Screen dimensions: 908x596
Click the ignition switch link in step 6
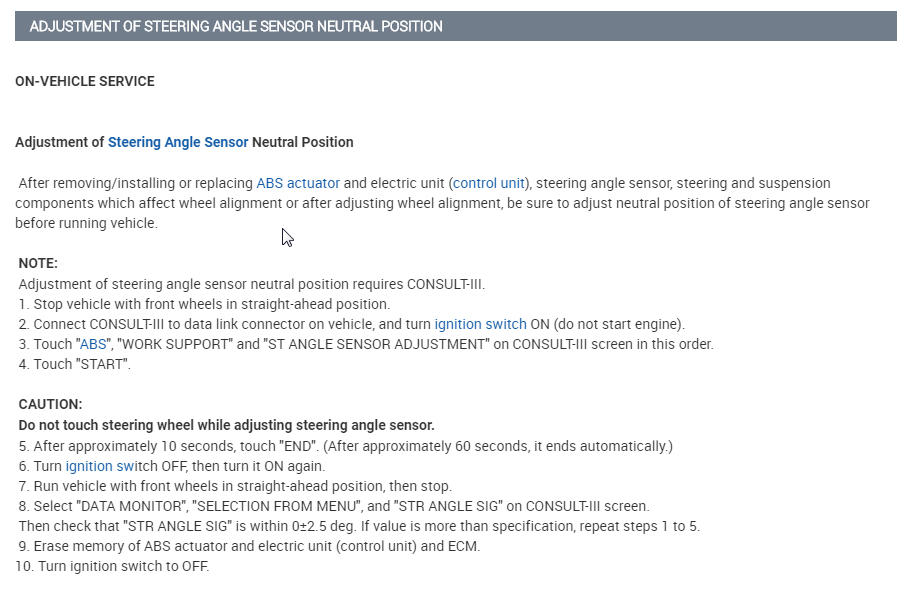point(99,466)
